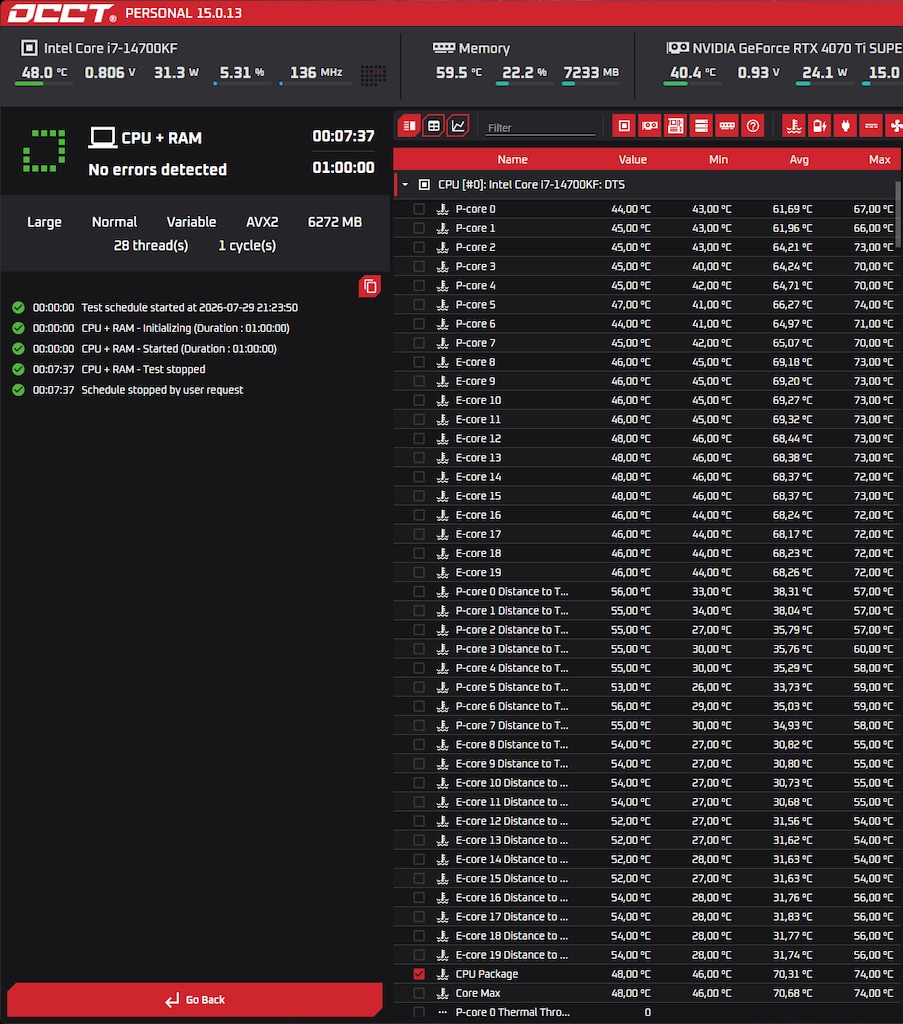Toggle the minus-bar readings filter icon
This screenshot has width=903, height=1024.
[871, 126]
